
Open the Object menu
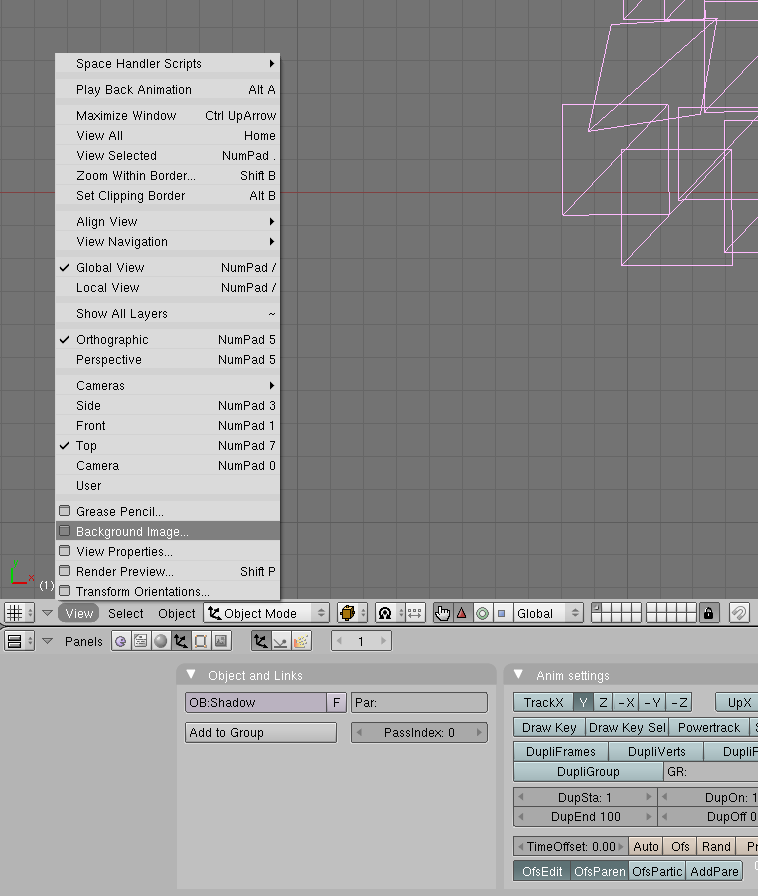coord(177,613)
